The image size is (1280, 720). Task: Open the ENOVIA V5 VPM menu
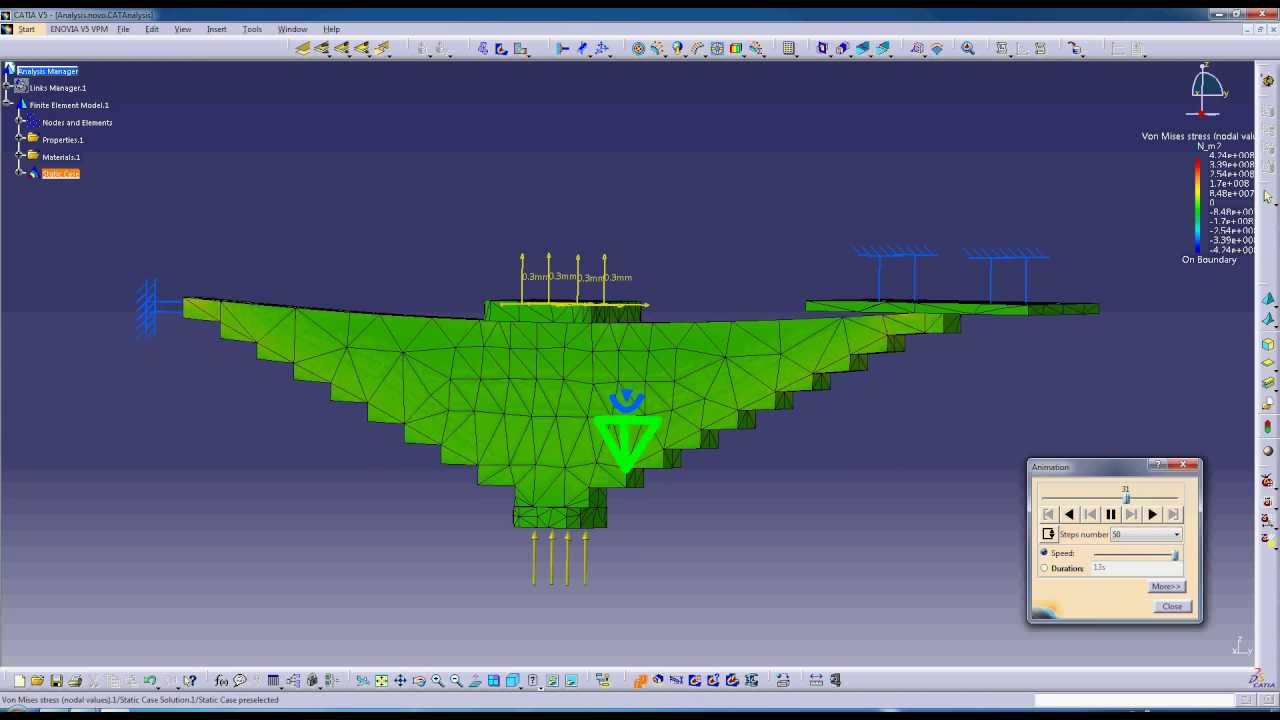(x=79, y=29)
